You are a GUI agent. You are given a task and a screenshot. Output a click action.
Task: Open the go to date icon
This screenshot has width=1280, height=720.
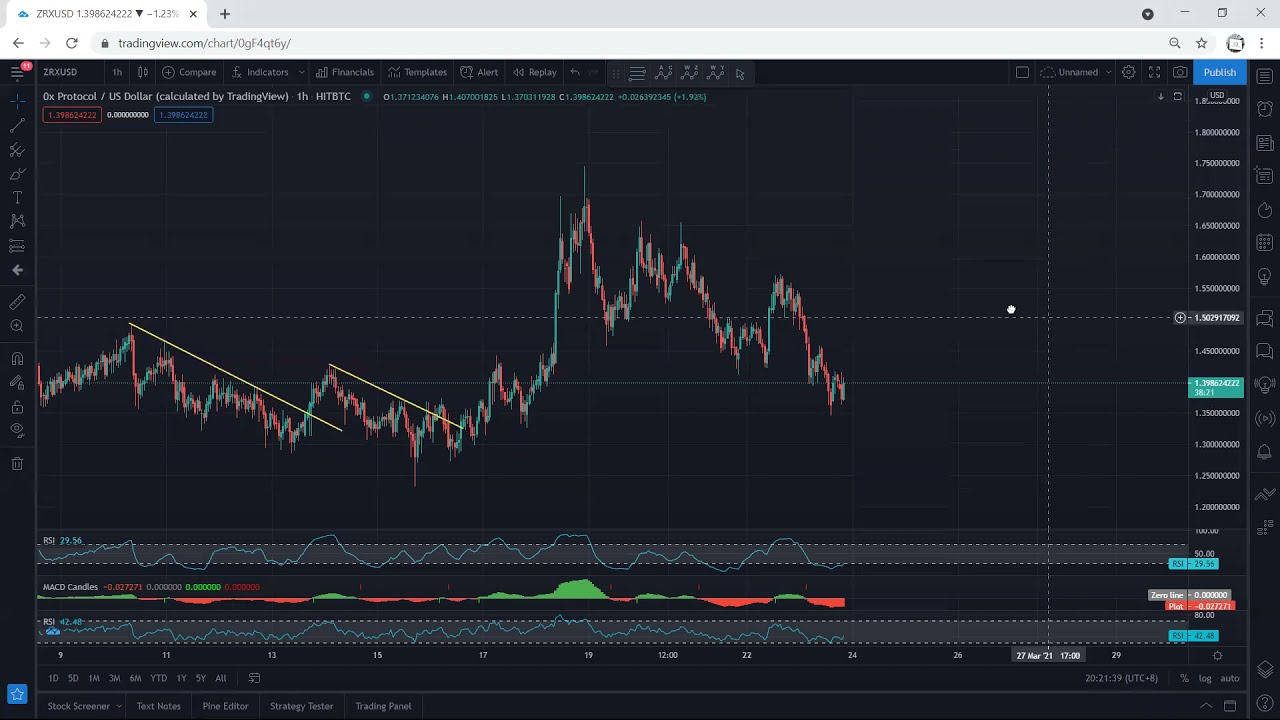tap(254, 678)
